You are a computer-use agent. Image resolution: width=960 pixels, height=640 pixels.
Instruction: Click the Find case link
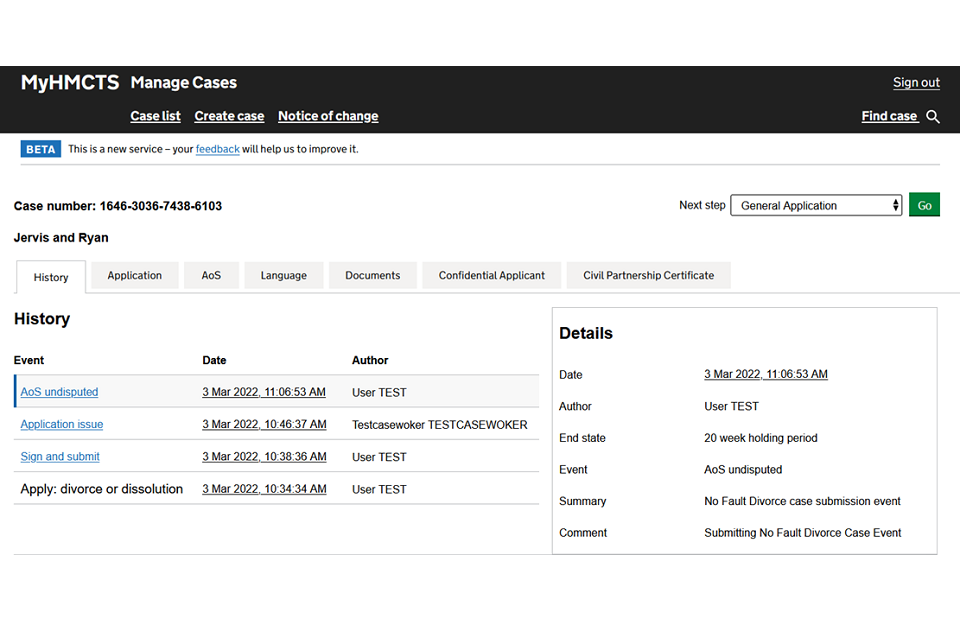click(x=889, y=116)
